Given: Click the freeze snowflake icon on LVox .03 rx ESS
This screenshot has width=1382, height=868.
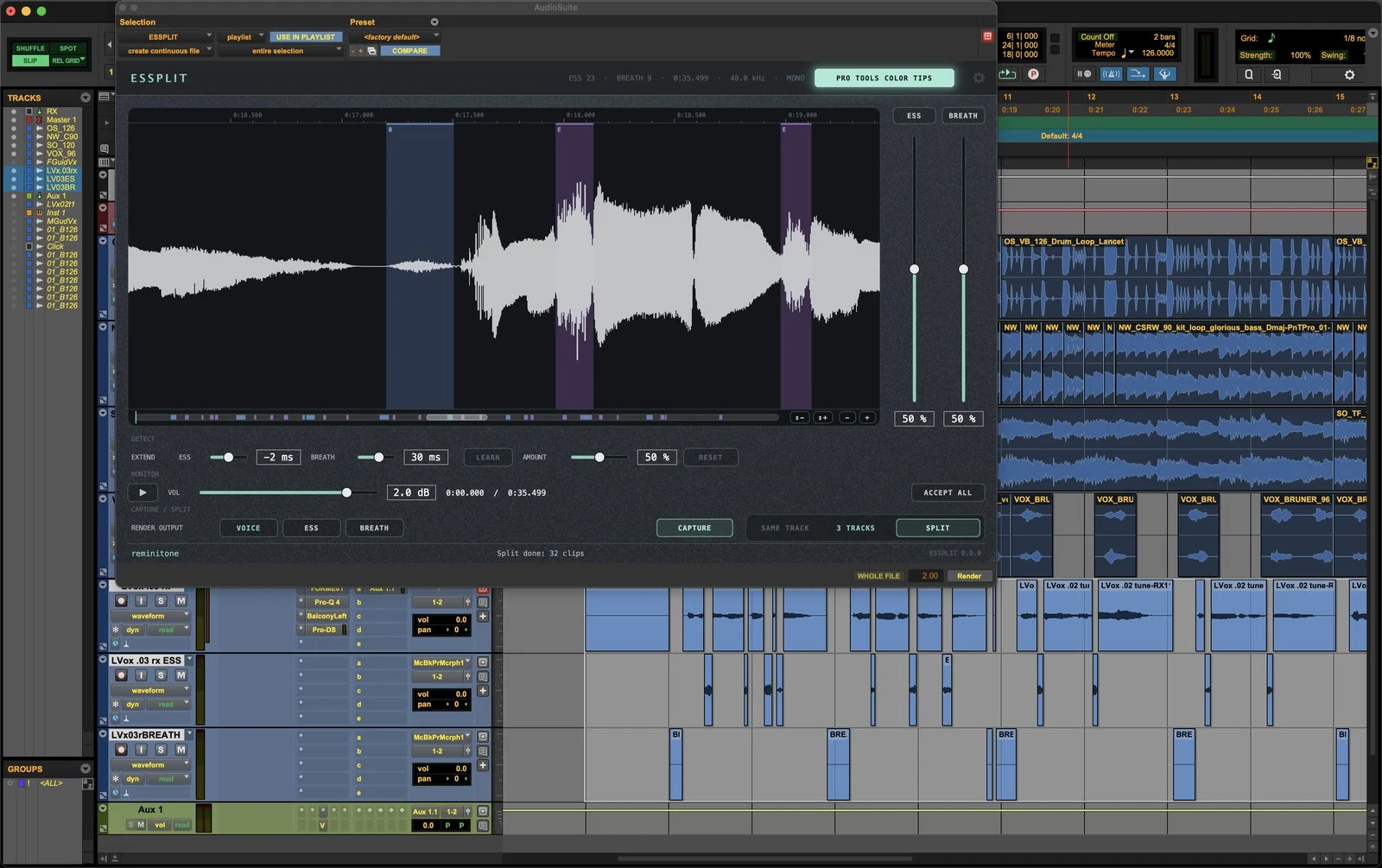Looking at the screenshot, I should [x=116, y=704].
